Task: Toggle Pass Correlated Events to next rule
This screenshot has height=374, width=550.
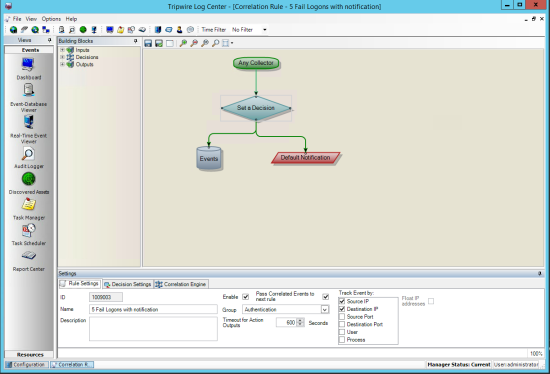Action: pos(326,297)
